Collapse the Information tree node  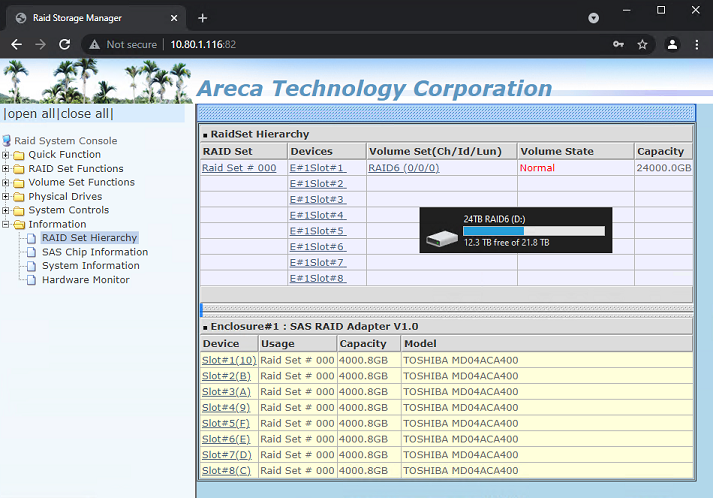[x=5, y=224]
